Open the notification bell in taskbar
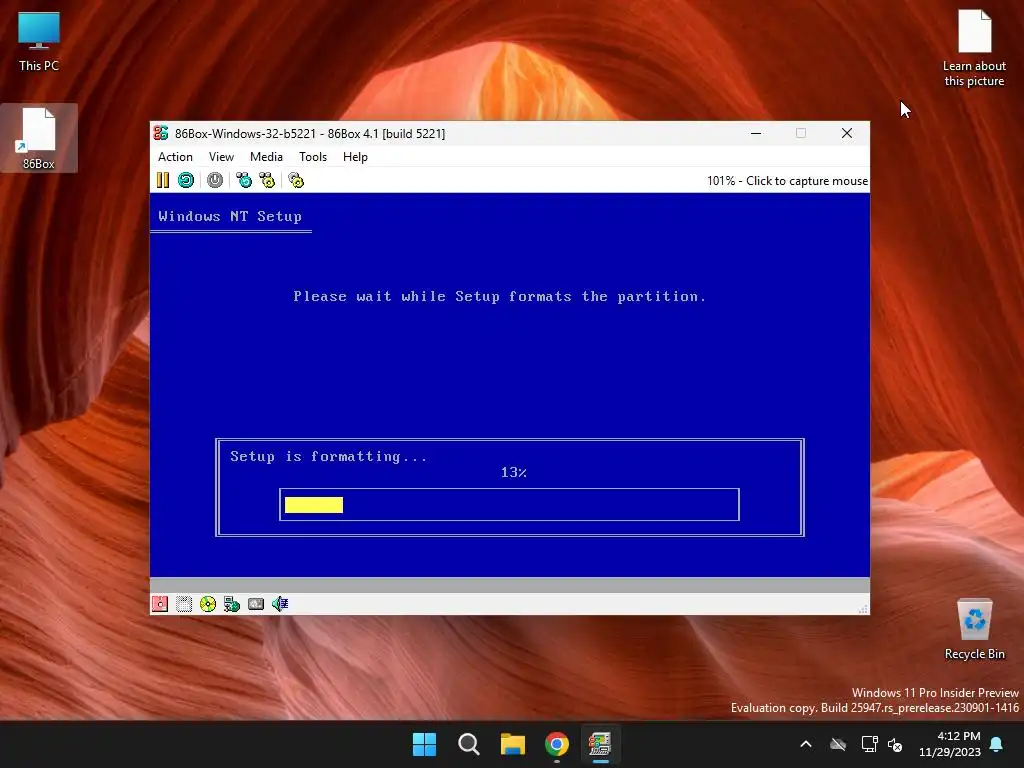This screenshot has width=1024, height=768. pyautogui.click(x=997, y=744)
